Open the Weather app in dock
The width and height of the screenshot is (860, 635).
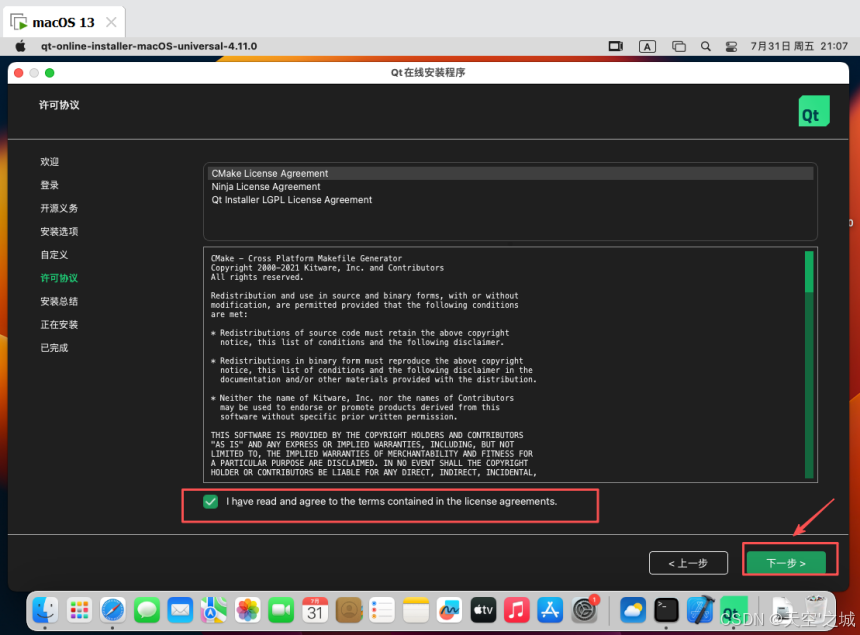coord(633,610)
